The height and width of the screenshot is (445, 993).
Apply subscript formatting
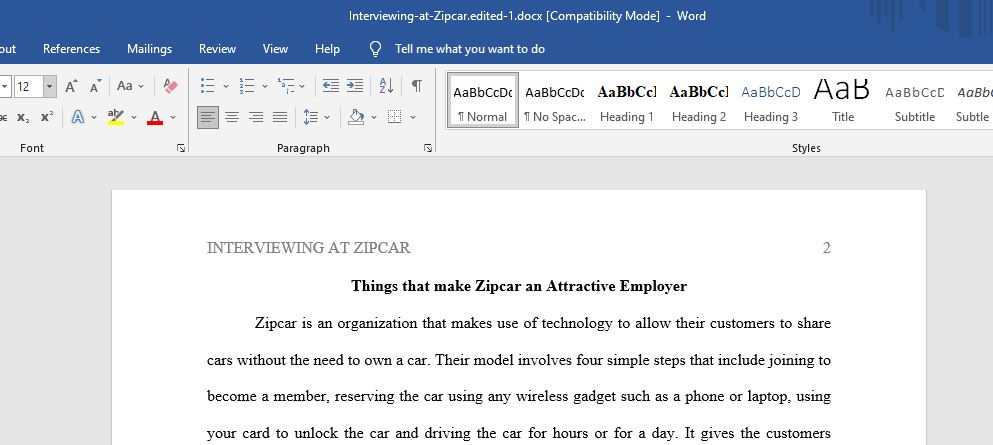click(x=23, y=117)
